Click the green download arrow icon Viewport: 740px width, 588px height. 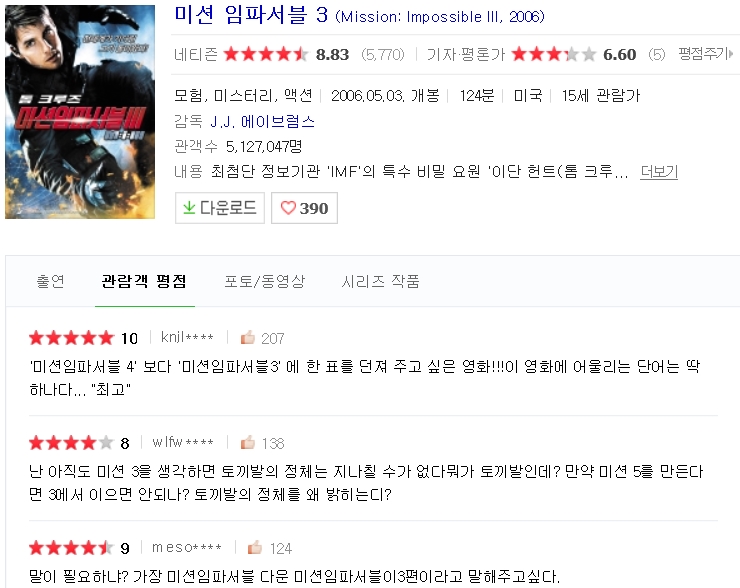click(189, 207)
